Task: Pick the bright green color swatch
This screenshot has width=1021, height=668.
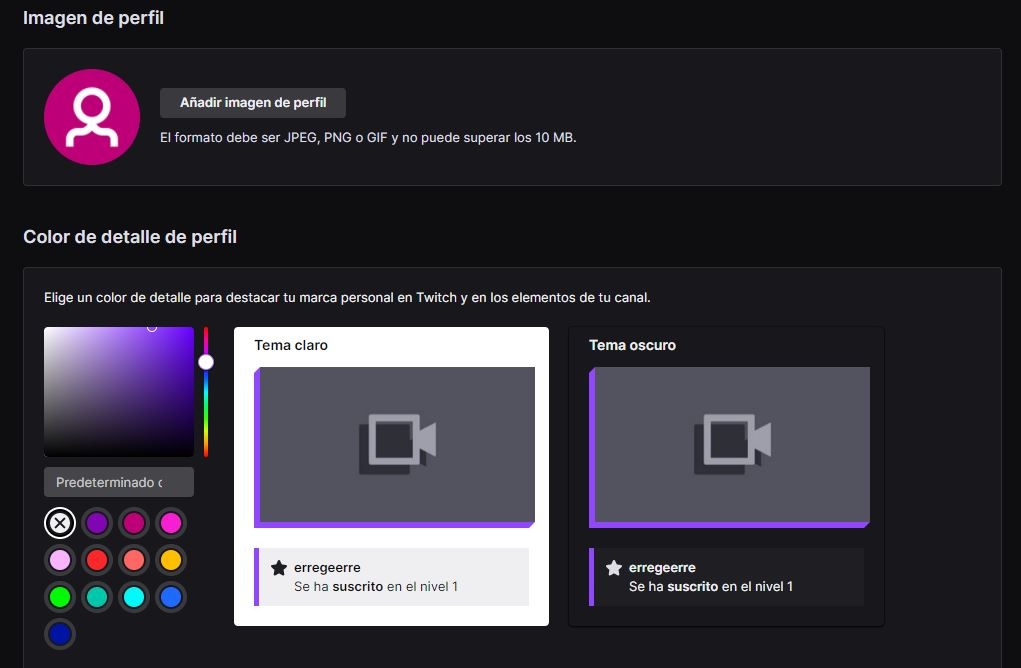Action: [x=60, y=597]
